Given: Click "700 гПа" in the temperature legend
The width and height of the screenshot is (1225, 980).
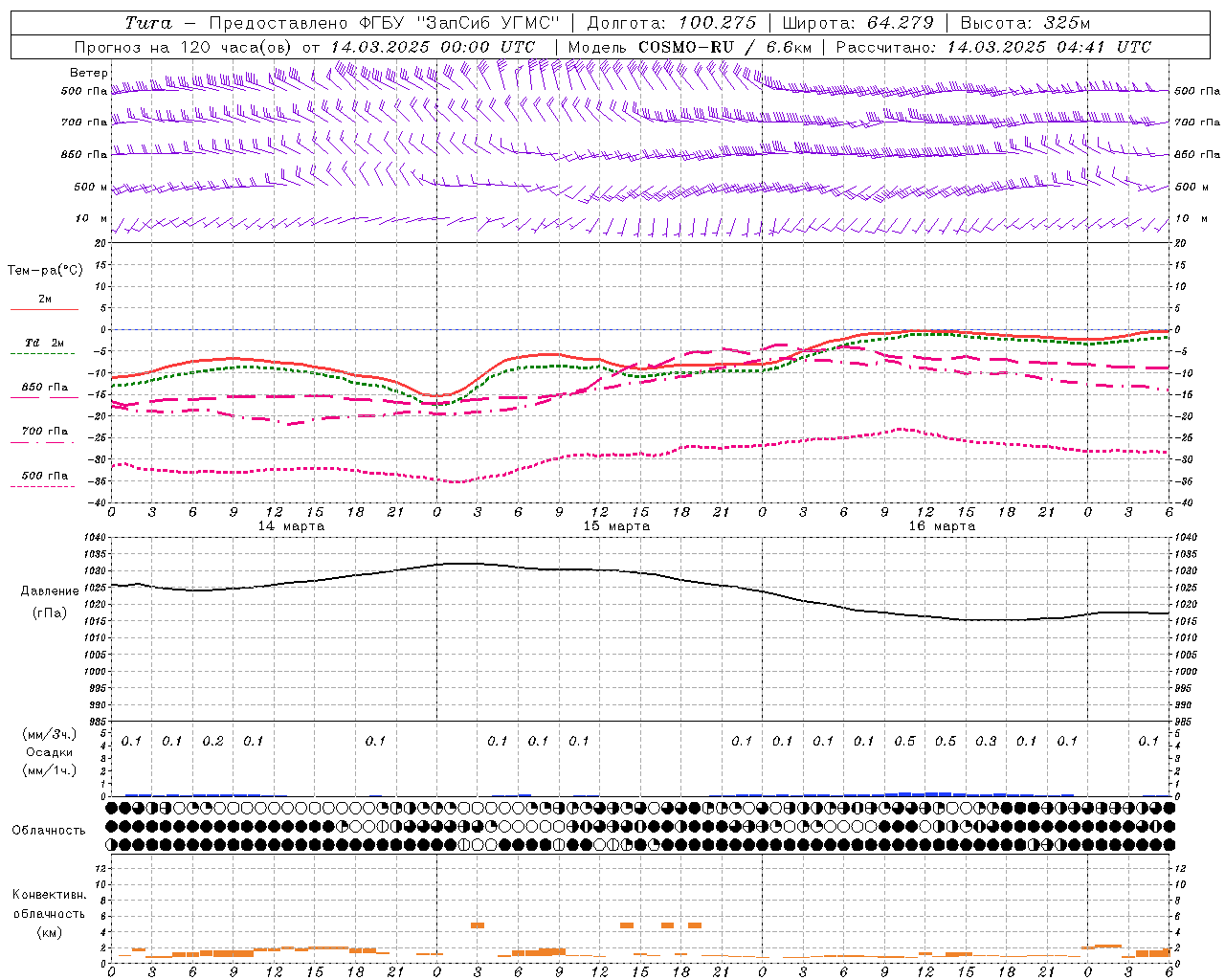Looking at the screenshot, I should click(45, 432).
